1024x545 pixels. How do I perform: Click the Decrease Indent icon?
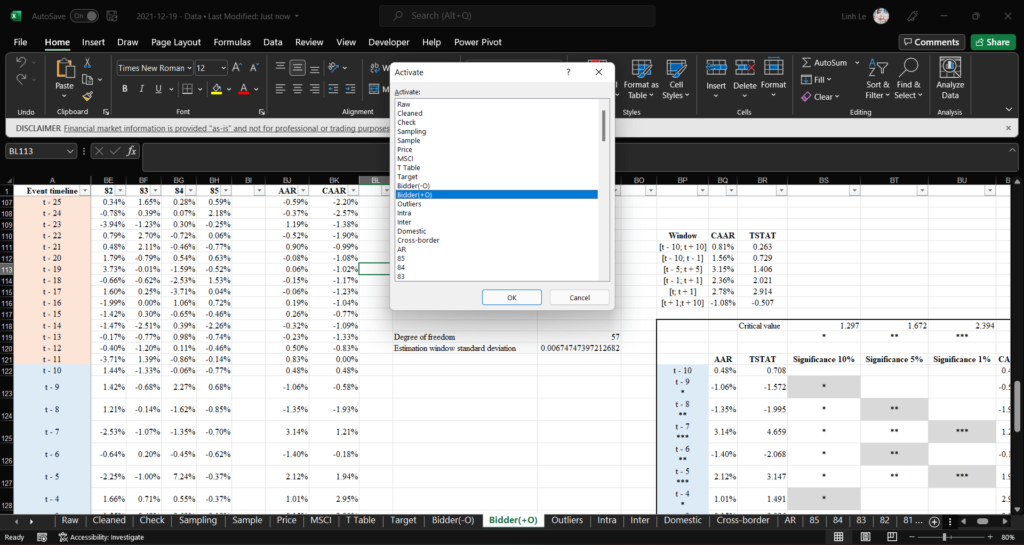point(333,89)
